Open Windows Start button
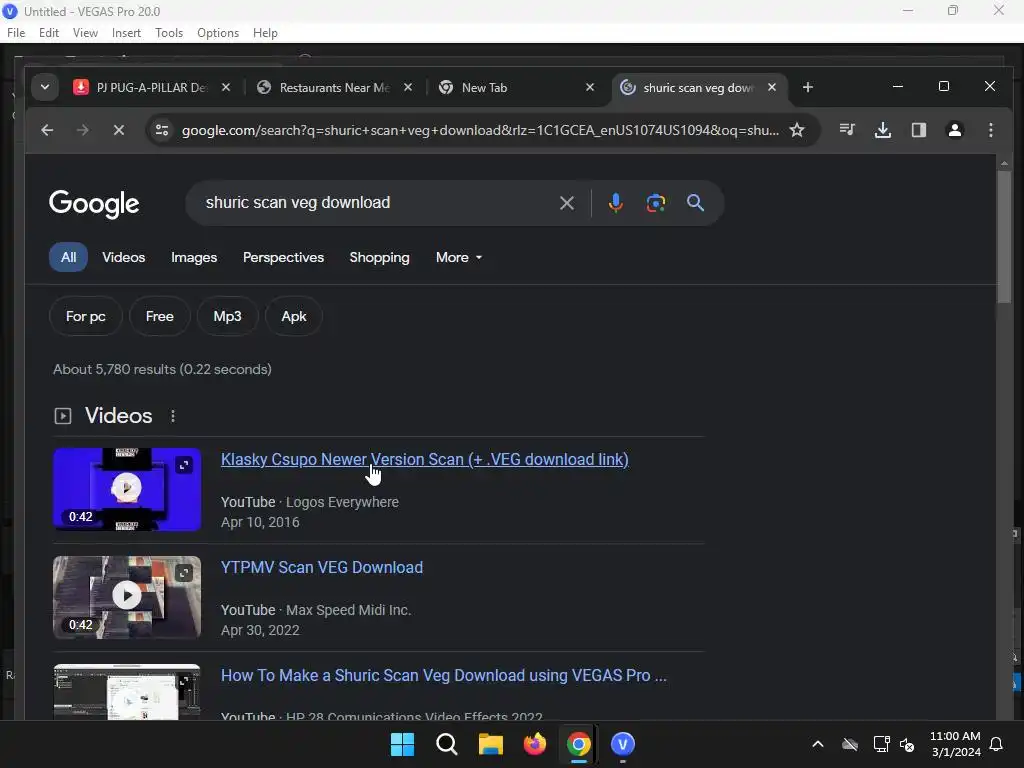 (402, 744)
